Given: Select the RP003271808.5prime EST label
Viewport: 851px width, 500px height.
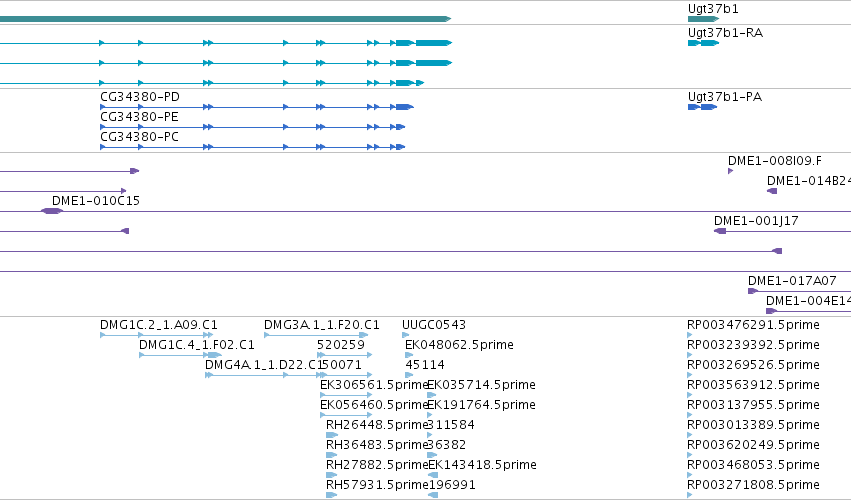Looking at the screenshot, I should [753, 485].
